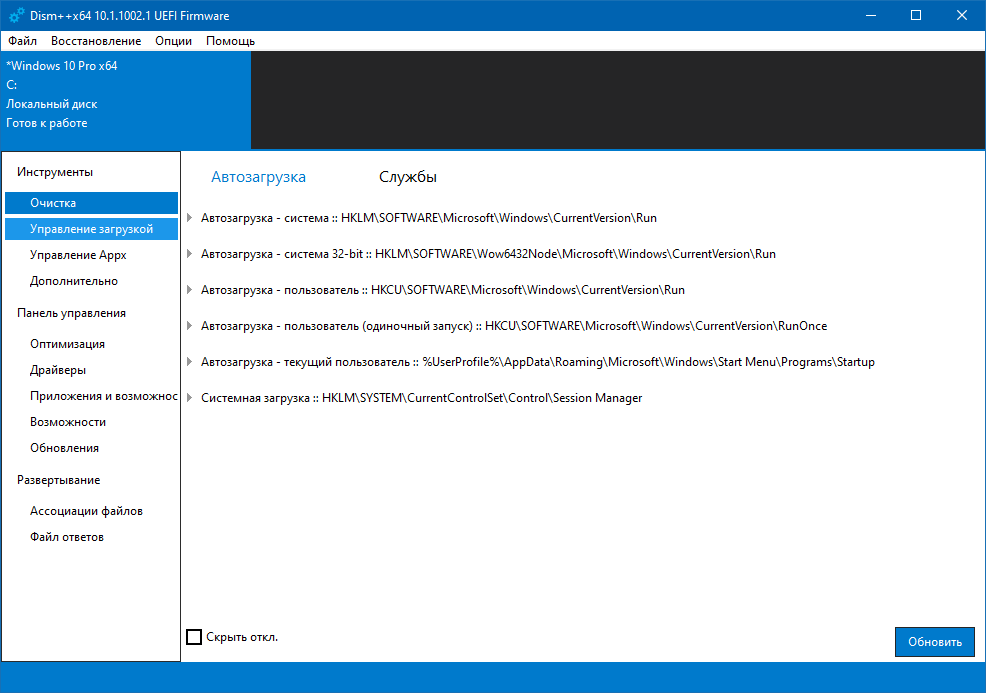Expand the HKCU user Run autostart group

tap(191, 290)
